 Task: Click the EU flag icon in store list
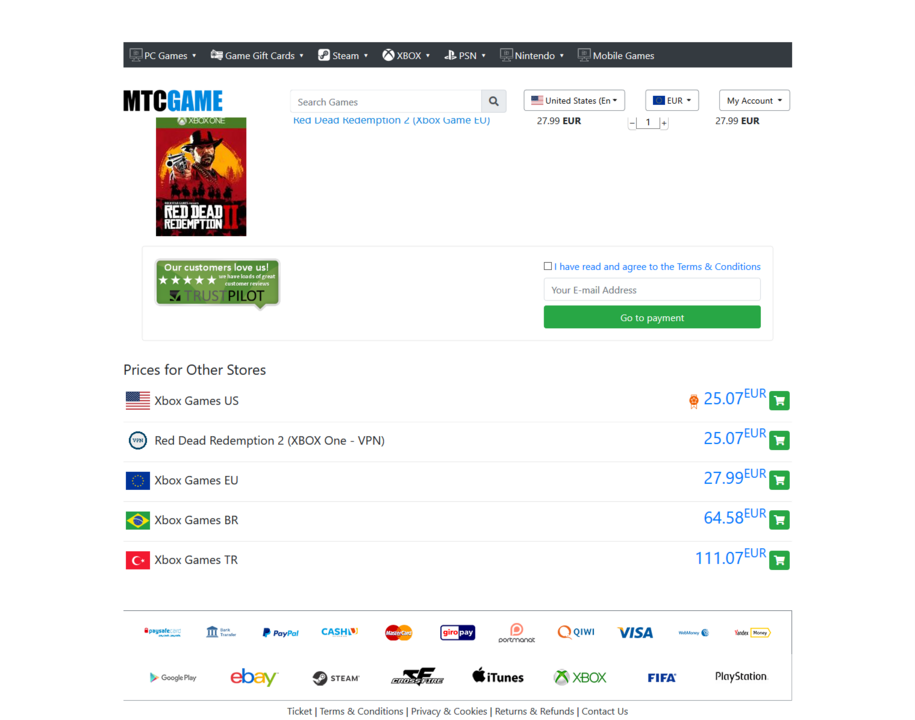coord(138,480)
